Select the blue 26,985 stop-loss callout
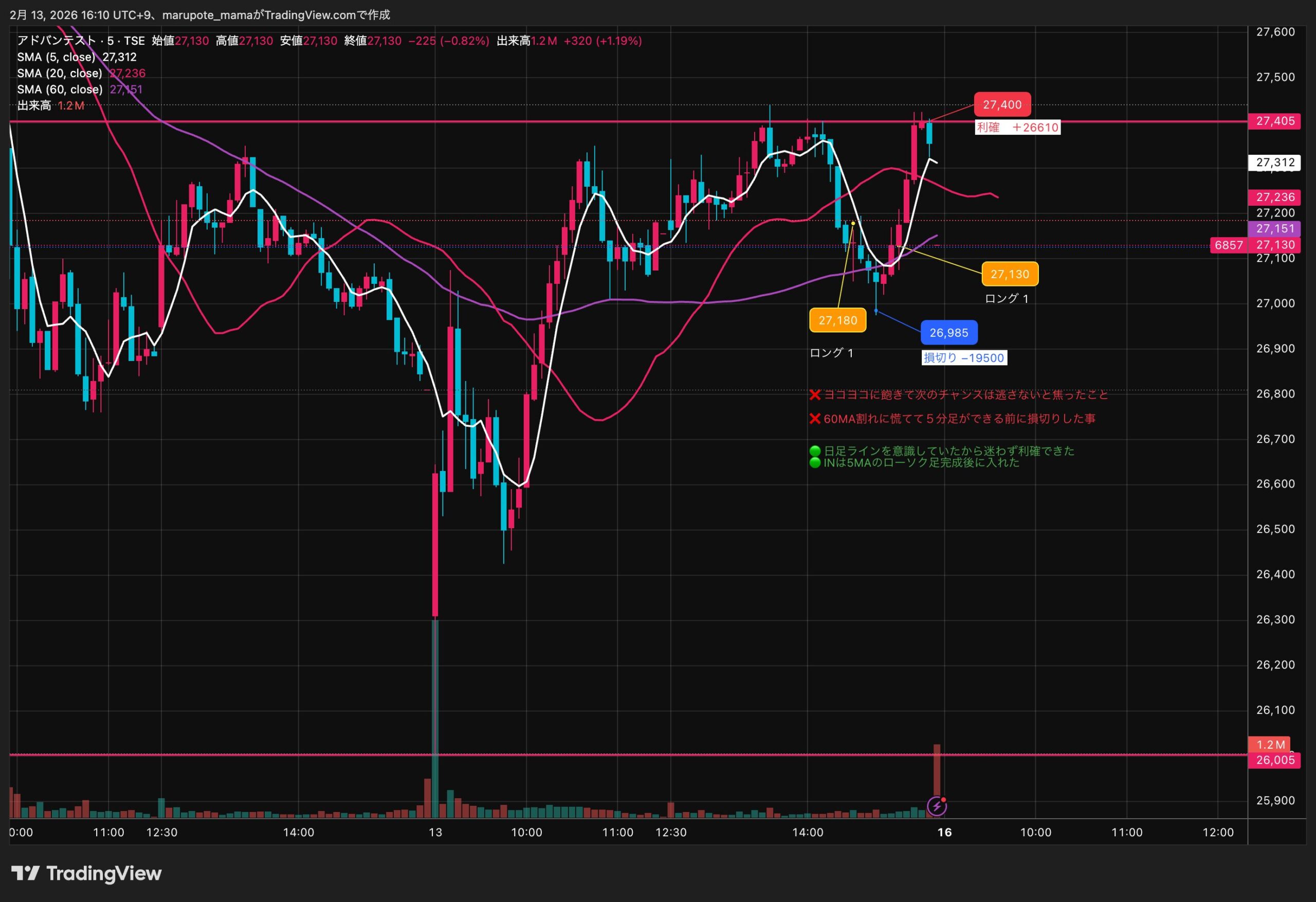Viewport: 1316px width, 902px height. pyautogui.click(x=948, y=333)
